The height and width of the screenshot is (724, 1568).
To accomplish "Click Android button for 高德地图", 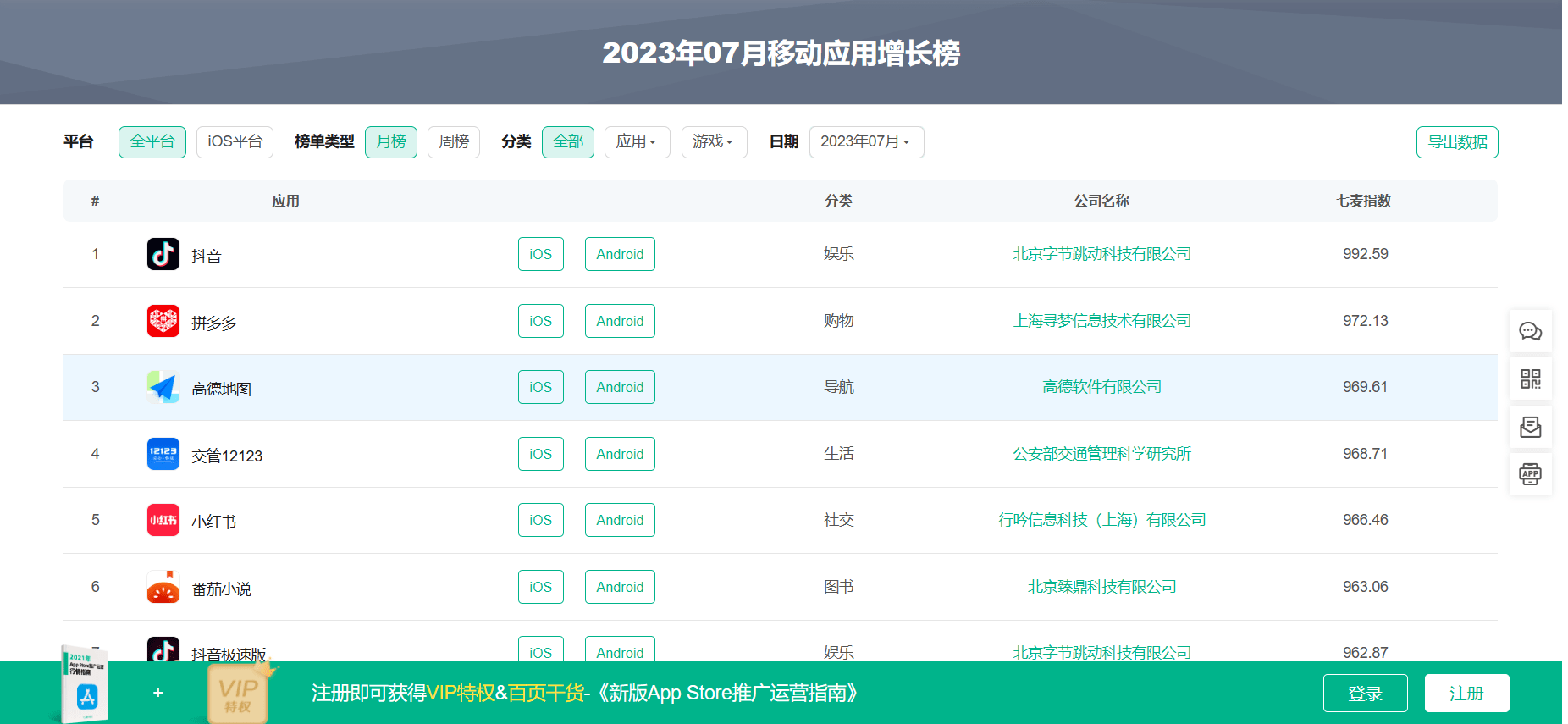I will pos(620,387).
